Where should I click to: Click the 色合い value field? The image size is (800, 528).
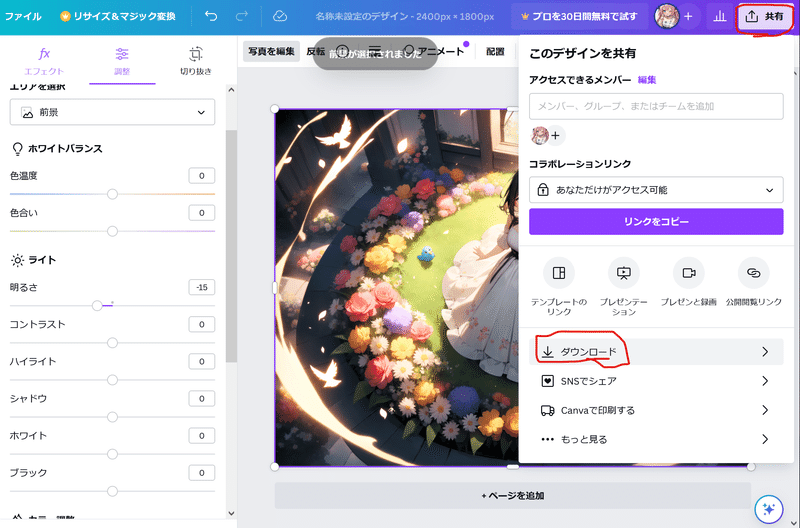coord(202,213)
